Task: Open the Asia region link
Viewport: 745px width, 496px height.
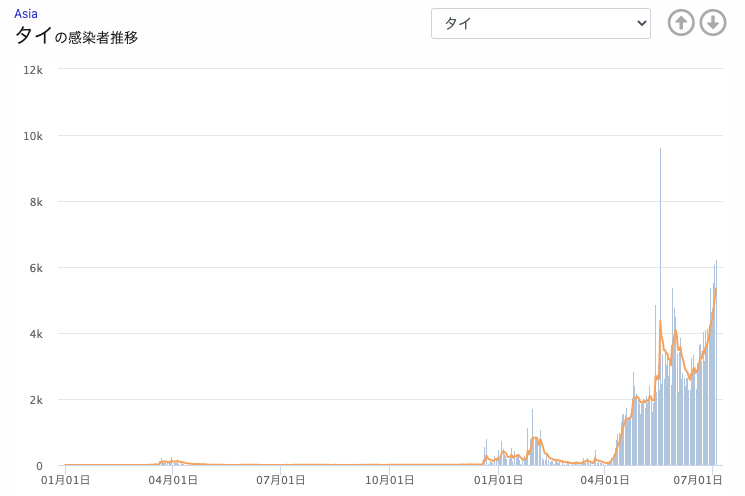Action: tap(26, 14)
